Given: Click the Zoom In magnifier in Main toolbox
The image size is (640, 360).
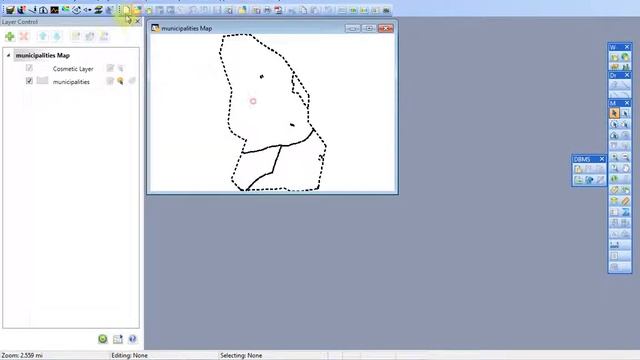Looking at the screenshot, I should click(615, 157).
